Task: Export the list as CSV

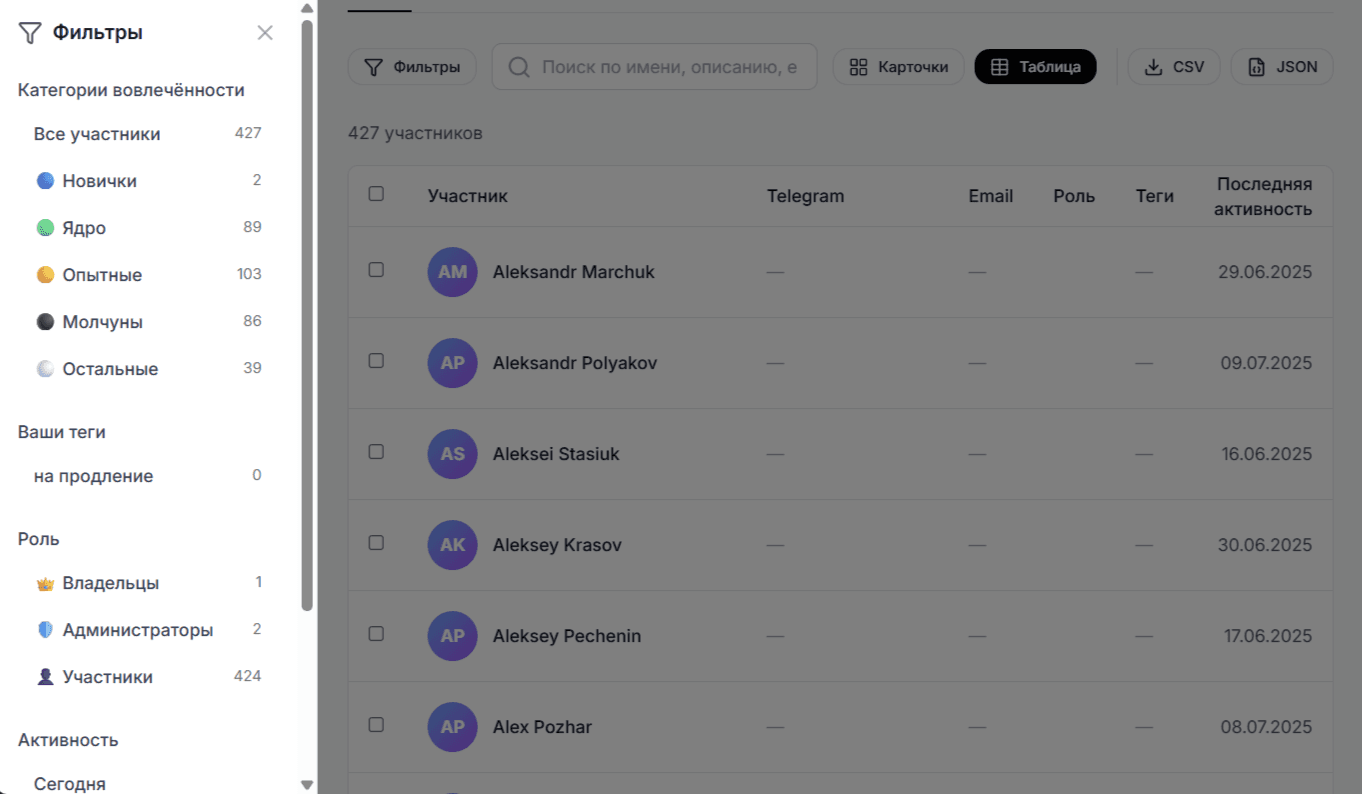Action: tap(1174, 67)
